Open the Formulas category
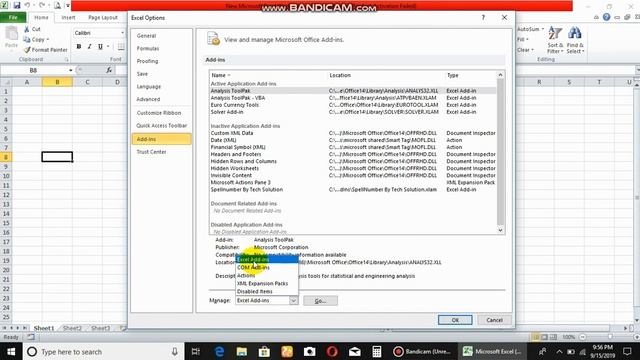 point(162,49)
